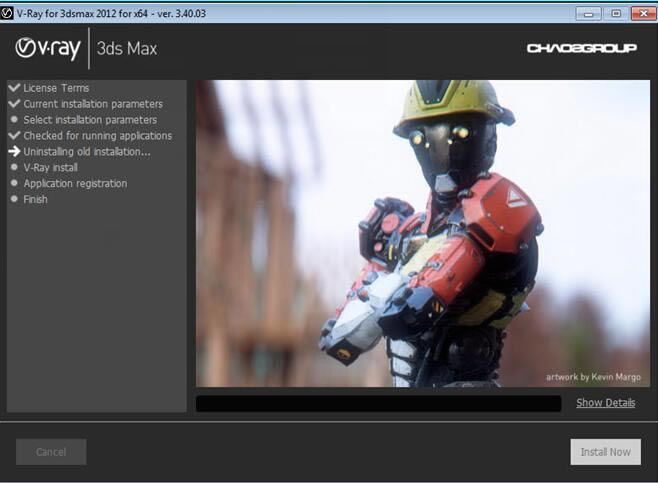Viewport: 658px width, 483px height.
Task: Click the robot artwork image
Action: pyautogui.click(x=426, y=233)
